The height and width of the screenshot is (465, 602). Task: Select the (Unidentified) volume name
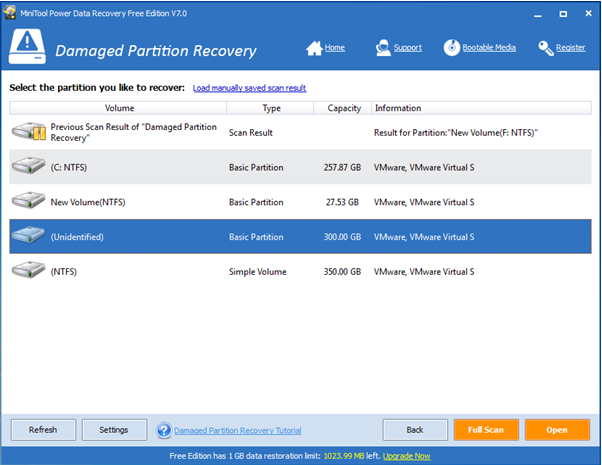click(x=77, y=237)
